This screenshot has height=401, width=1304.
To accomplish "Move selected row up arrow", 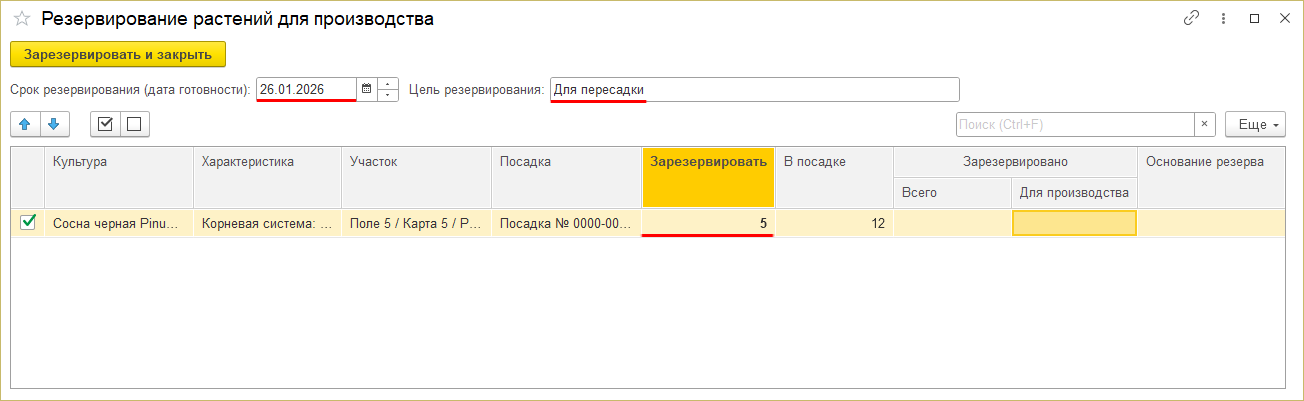I will pyautogui.click(x=25, y=124).
